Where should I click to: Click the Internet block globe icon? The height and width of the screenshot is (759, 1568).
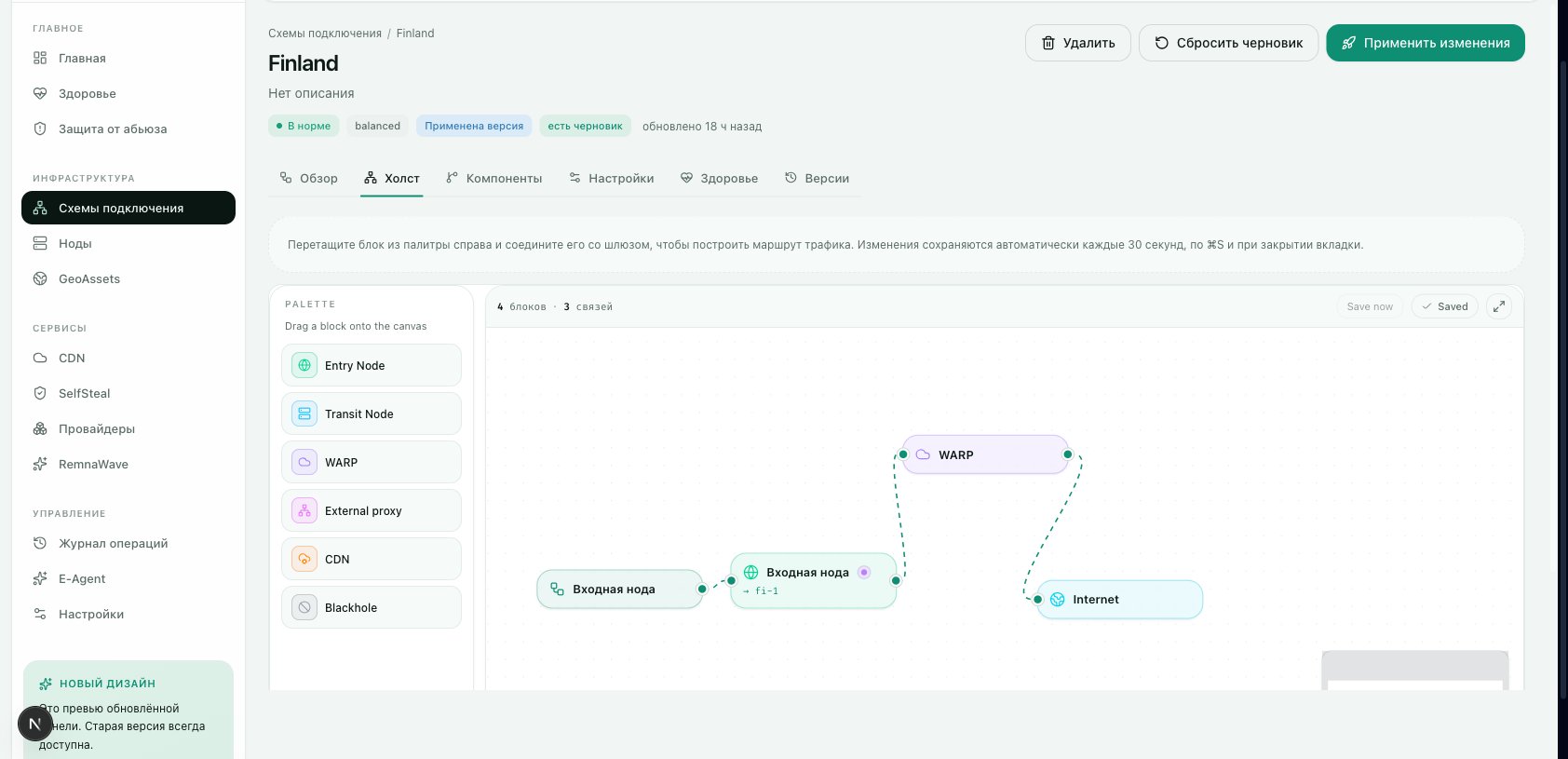[1058, 600]
